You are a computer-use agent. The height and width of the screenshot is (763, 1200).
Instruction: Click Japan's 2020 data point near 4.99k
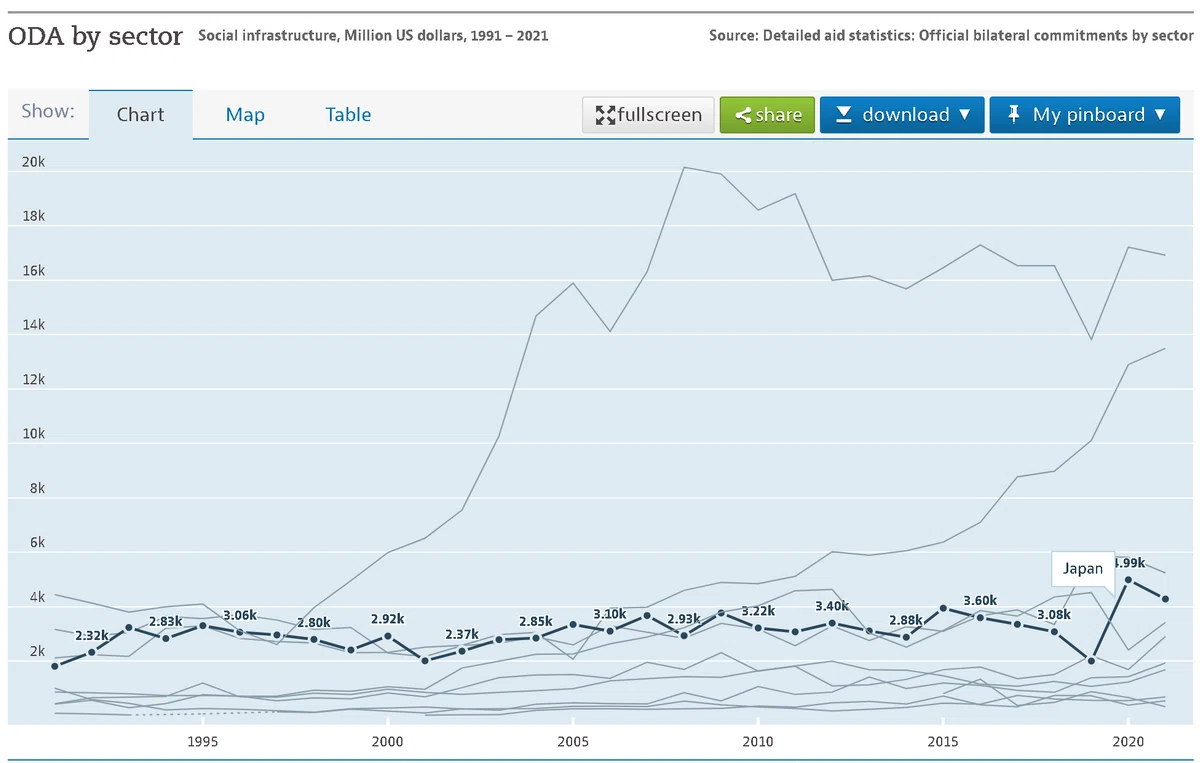pyautogui.click(x=1128, y=580)
